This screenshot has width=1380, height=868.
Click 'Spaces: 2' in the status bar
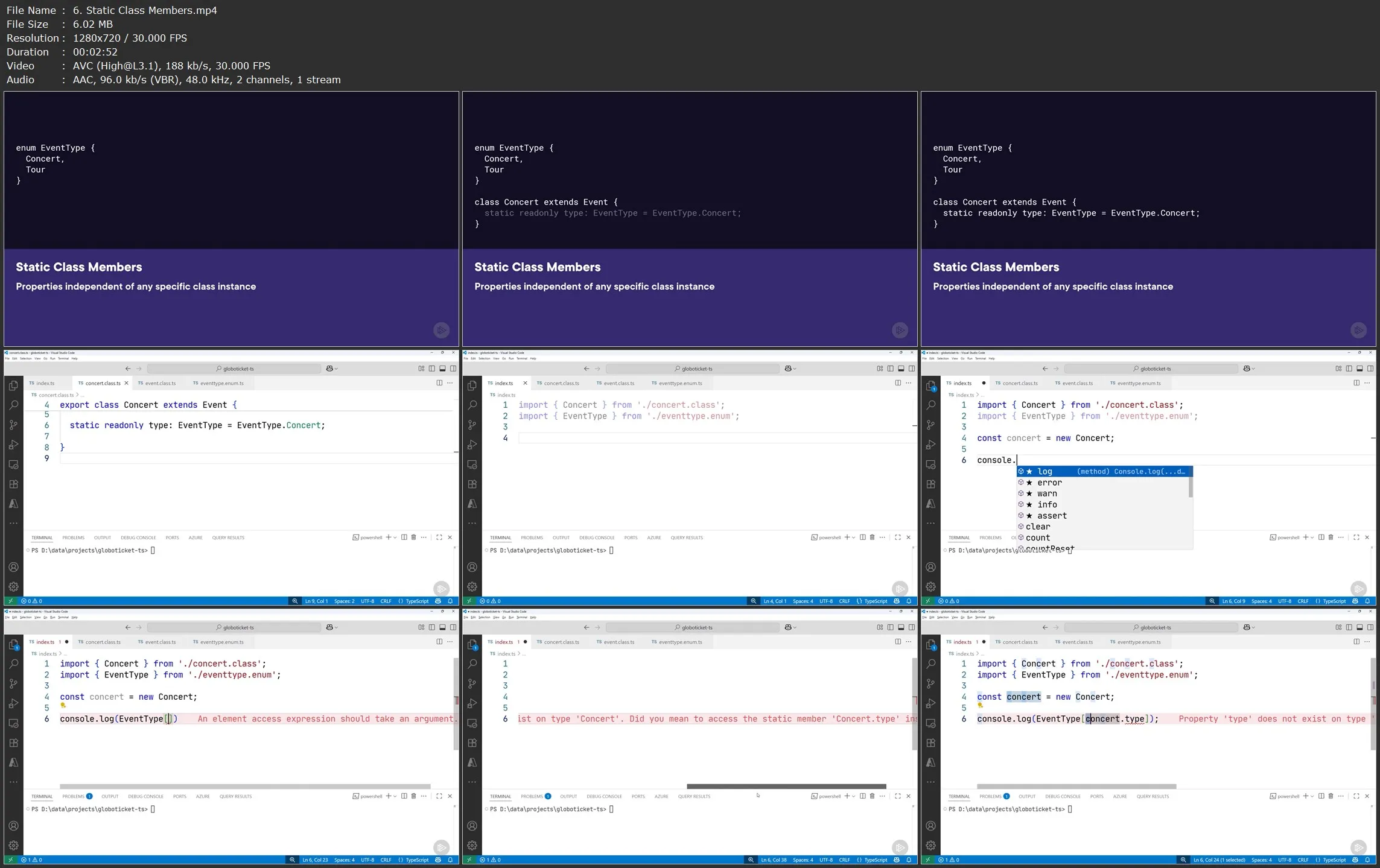[345, 601]
